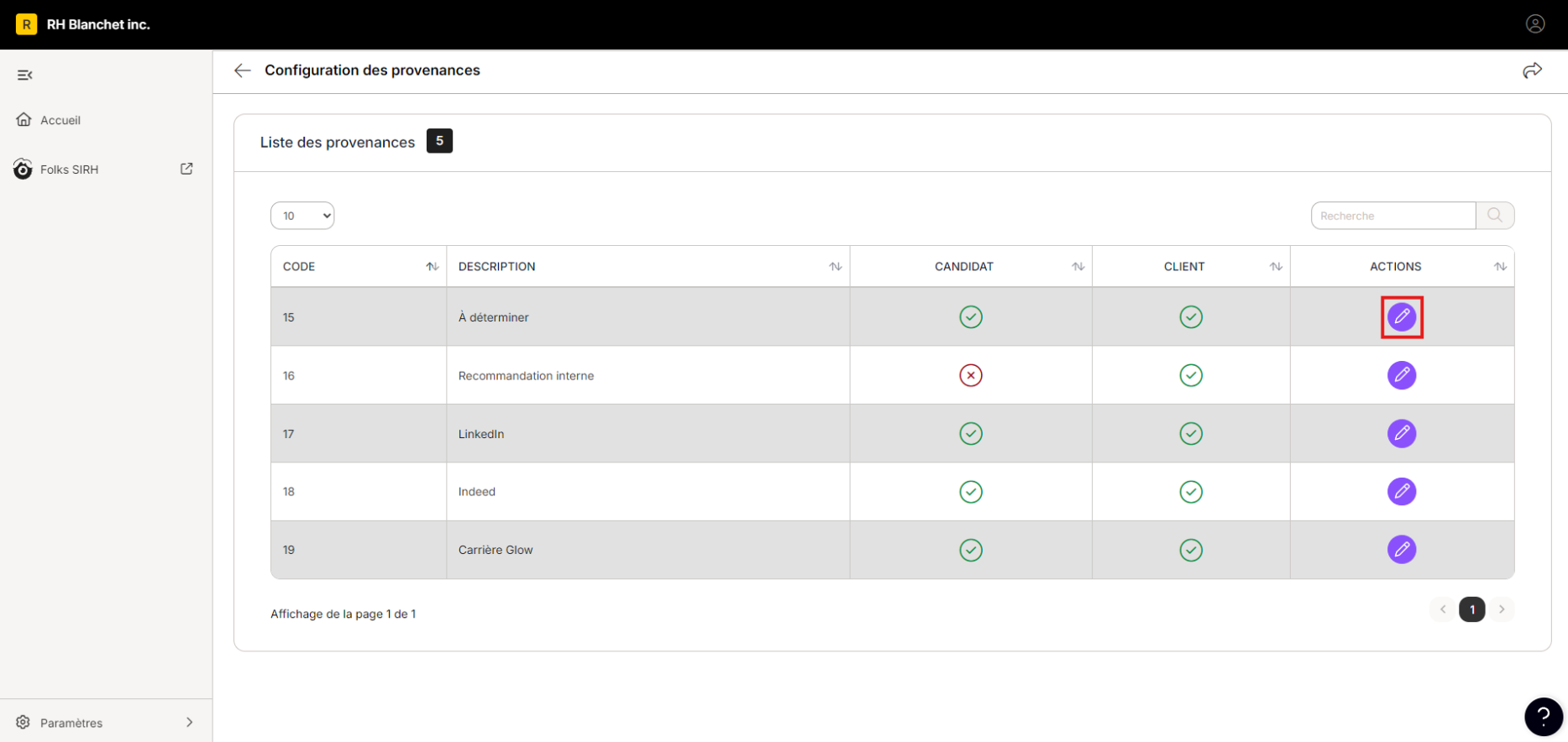The width and height of the screenshot is (1568, 742).
Task: Click candidat check for Carrière Glow
Action: [x=971, y=550]
